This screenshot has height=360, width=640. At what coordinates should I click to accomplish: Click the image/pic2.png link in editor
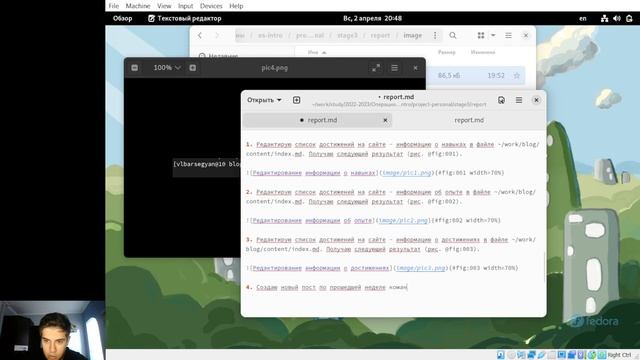point(403,220)
